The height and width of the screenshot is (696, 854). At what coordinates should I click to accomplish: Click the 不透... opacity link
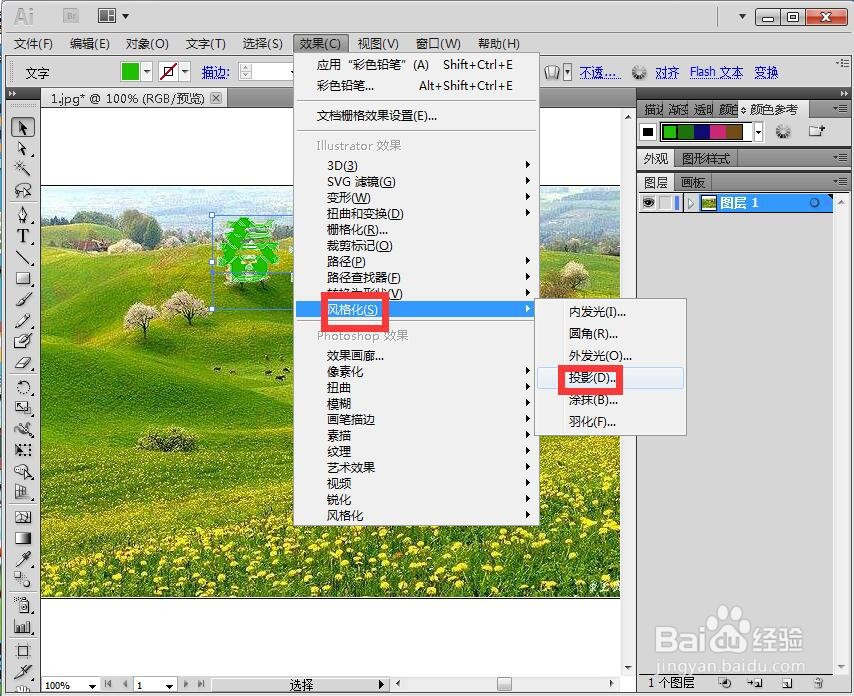600,72
